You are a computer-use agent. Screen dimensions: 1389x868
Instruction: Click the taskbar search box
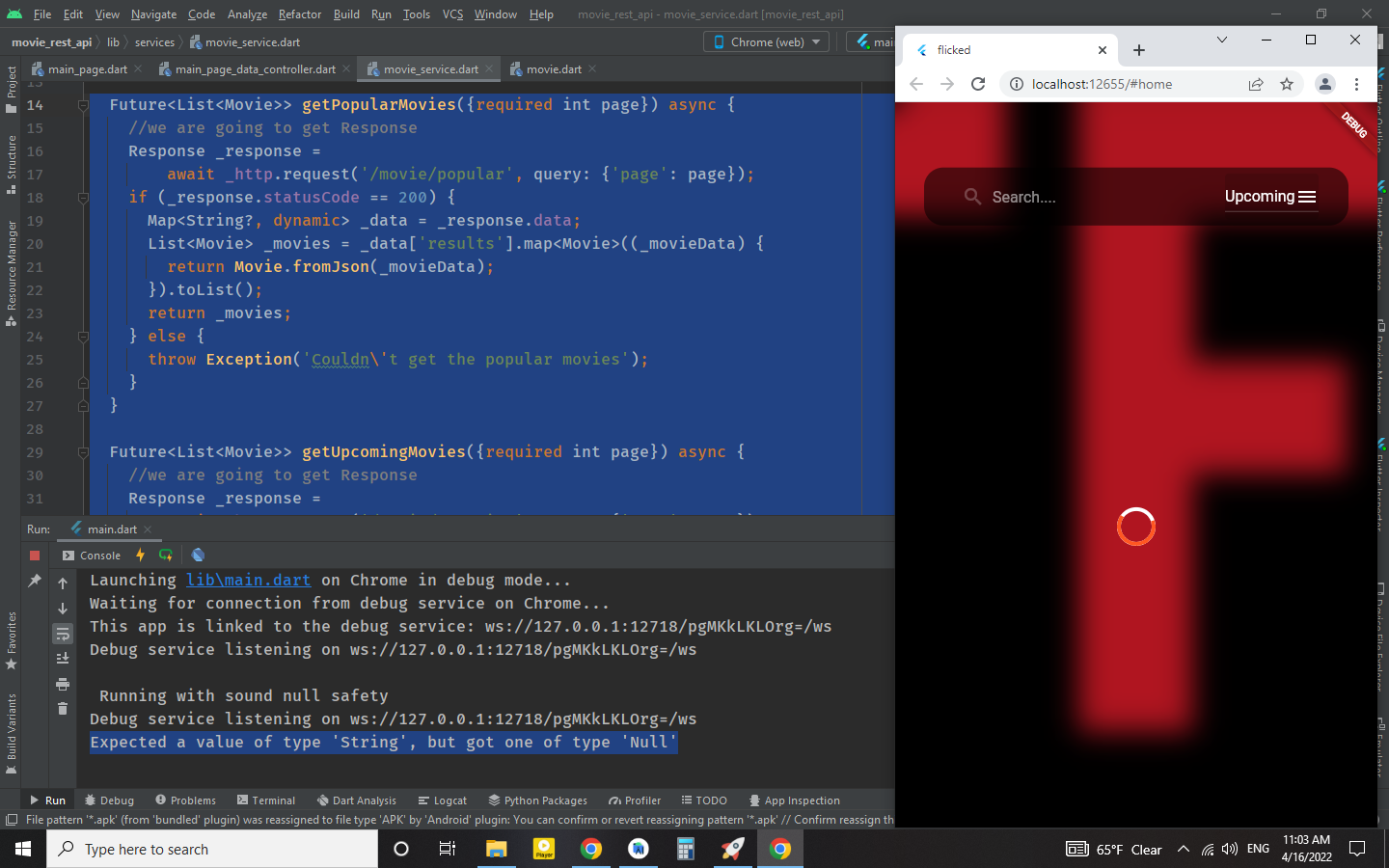coord(212,849)
